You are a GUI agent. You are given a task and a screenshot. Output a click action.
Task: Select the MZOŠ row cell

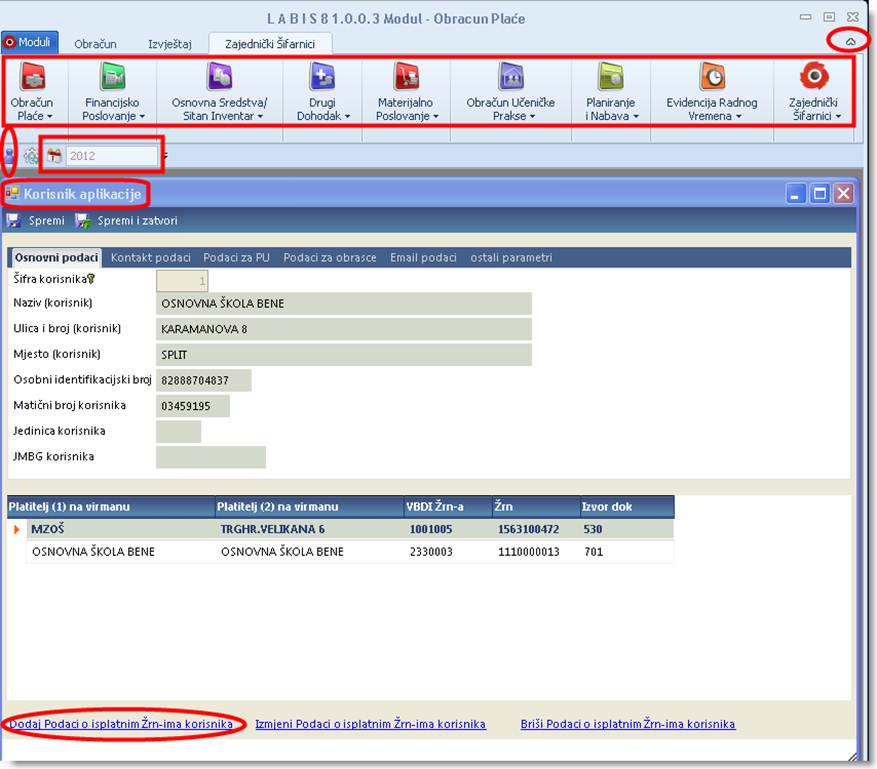(x=120, y=529)
